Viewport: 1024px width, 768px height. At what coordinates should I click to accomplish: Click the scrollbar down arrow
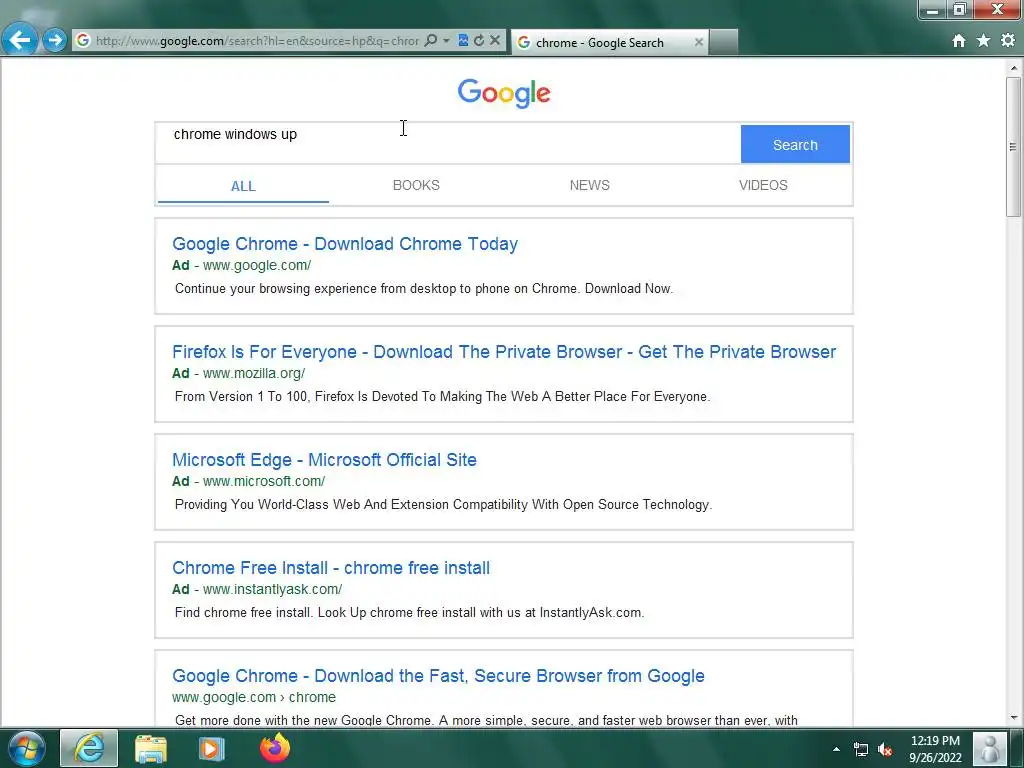[x=1013, y=718]
